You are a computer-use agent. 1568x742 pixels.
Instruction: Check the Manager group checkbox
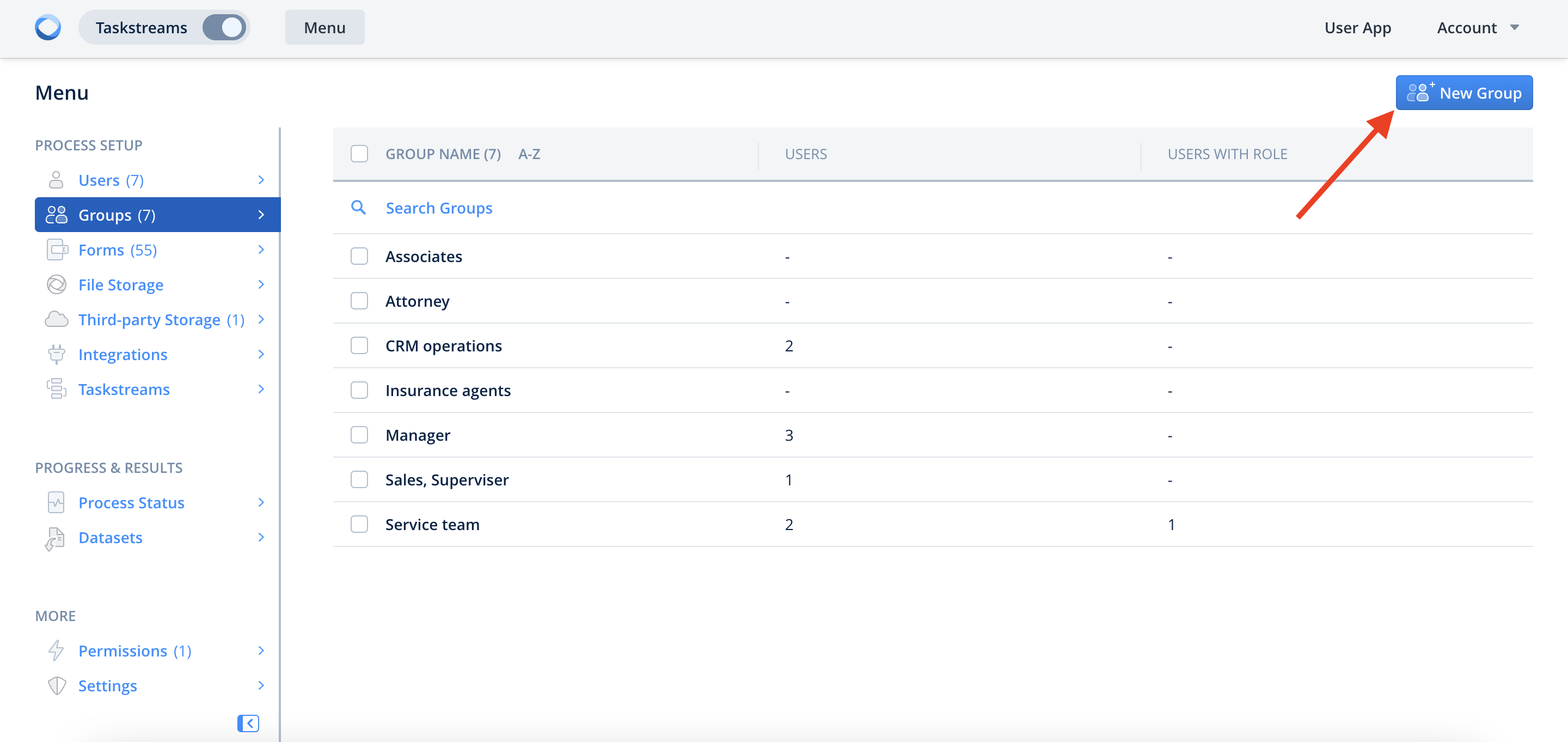(359, 435)
